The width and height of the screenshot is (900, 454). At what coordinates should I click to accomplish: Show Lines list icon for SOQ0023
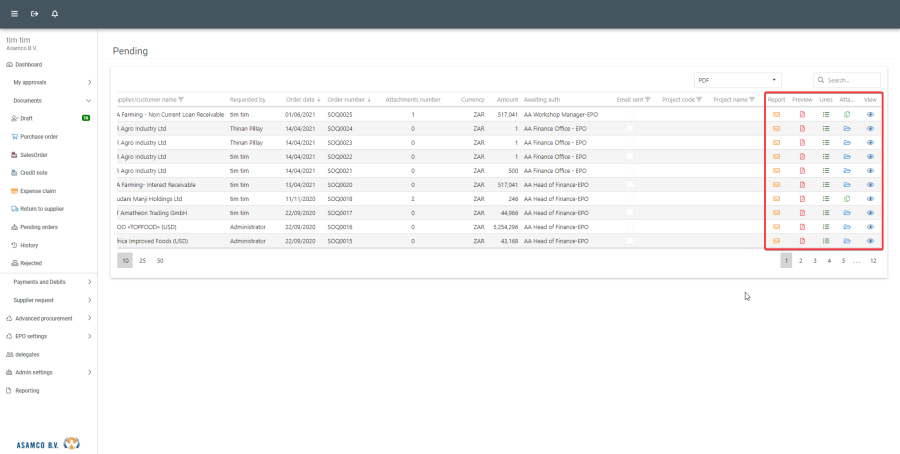coord(825,143)
